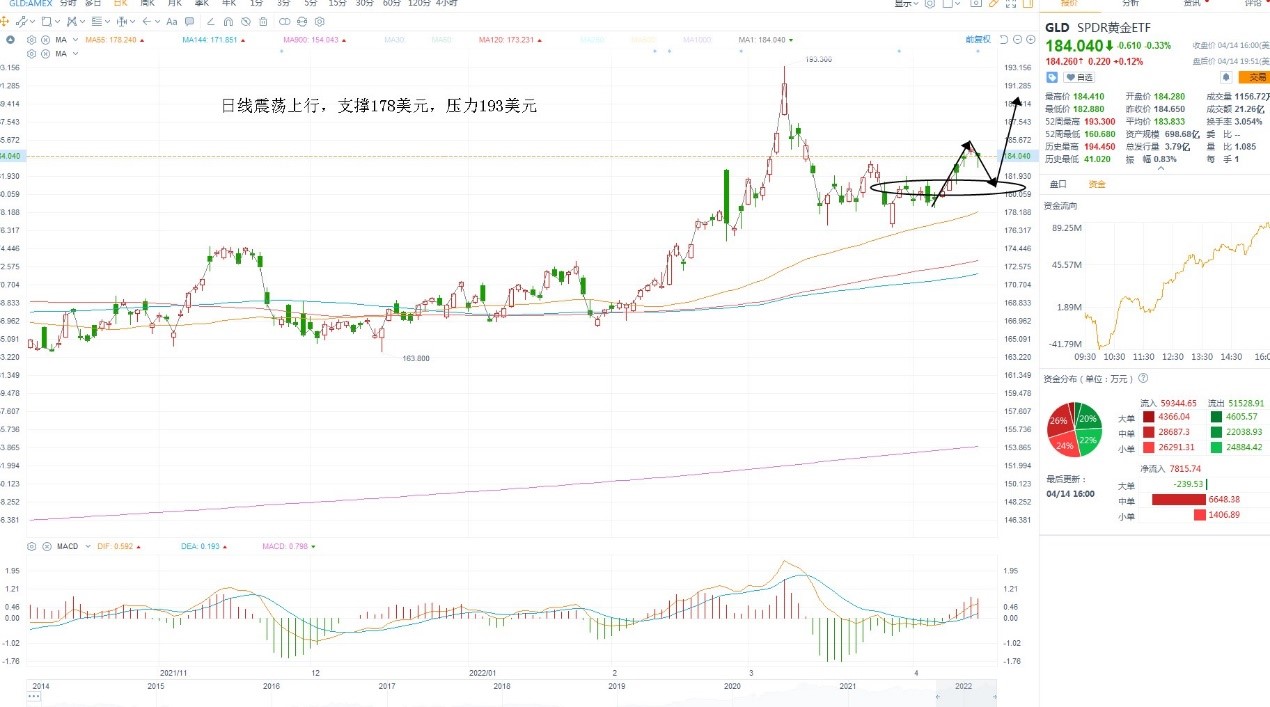Open the arrow tool dropdown
This screenshot has height=707, width=1270.
click(158, 21)
